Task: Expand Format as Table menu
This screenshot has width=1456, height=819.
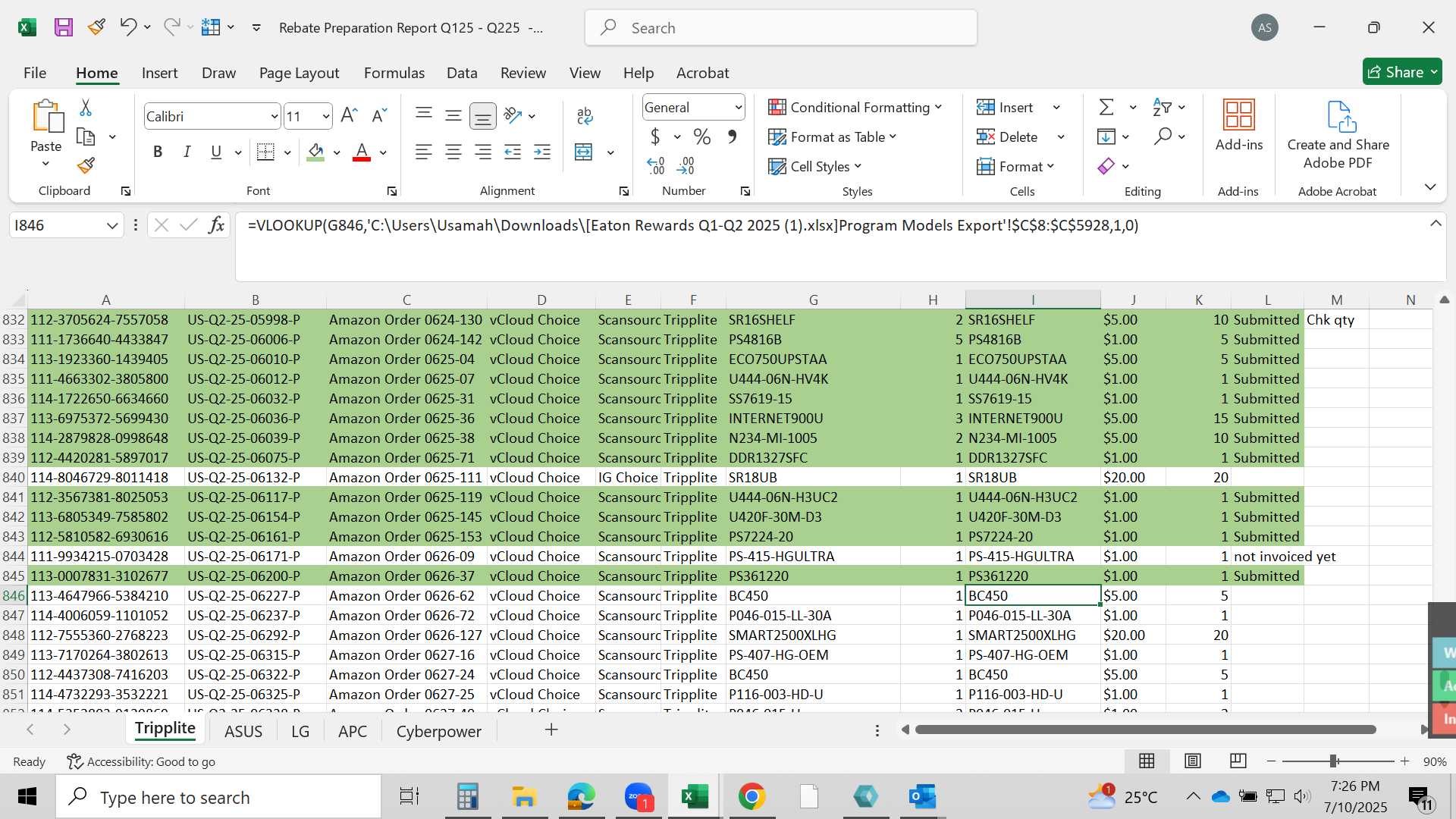Action: (x=832, y=137)
